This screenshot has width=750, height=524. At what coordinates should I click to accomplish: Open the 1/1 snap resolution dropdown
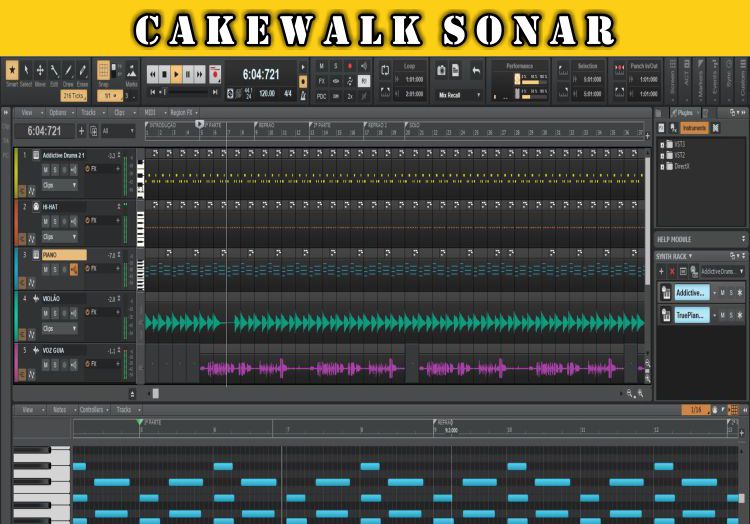click(x=110, y=96)
